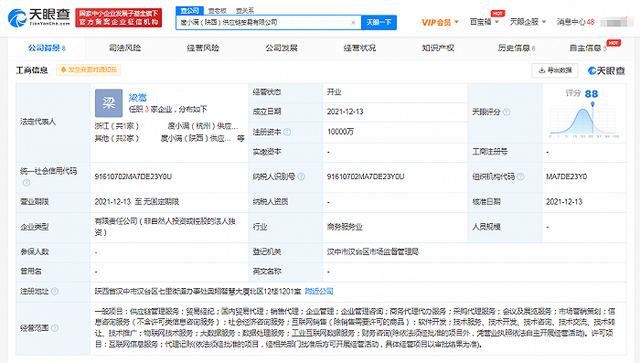This screenshot has height=363, width=640.
Task: Select the 查公司 search tab
Action: point(190,11)
